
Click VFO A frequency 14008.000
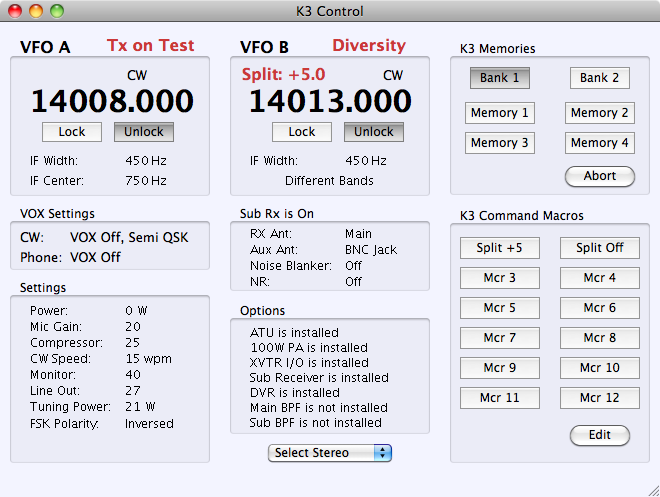(112, 101)
